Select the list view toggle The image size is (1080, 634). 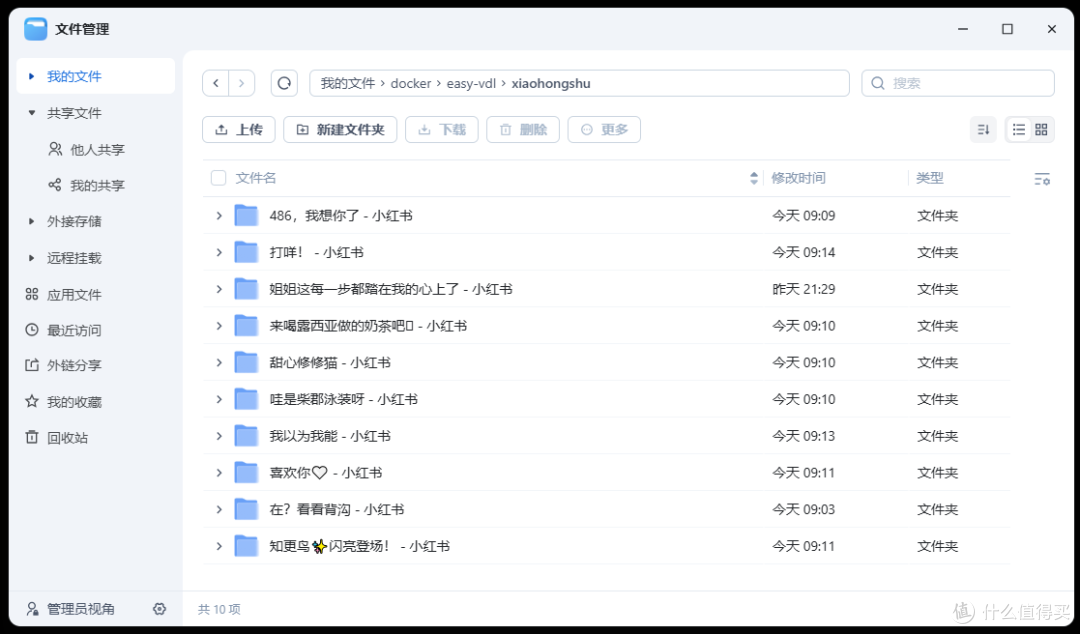[x=1017, y=129]
